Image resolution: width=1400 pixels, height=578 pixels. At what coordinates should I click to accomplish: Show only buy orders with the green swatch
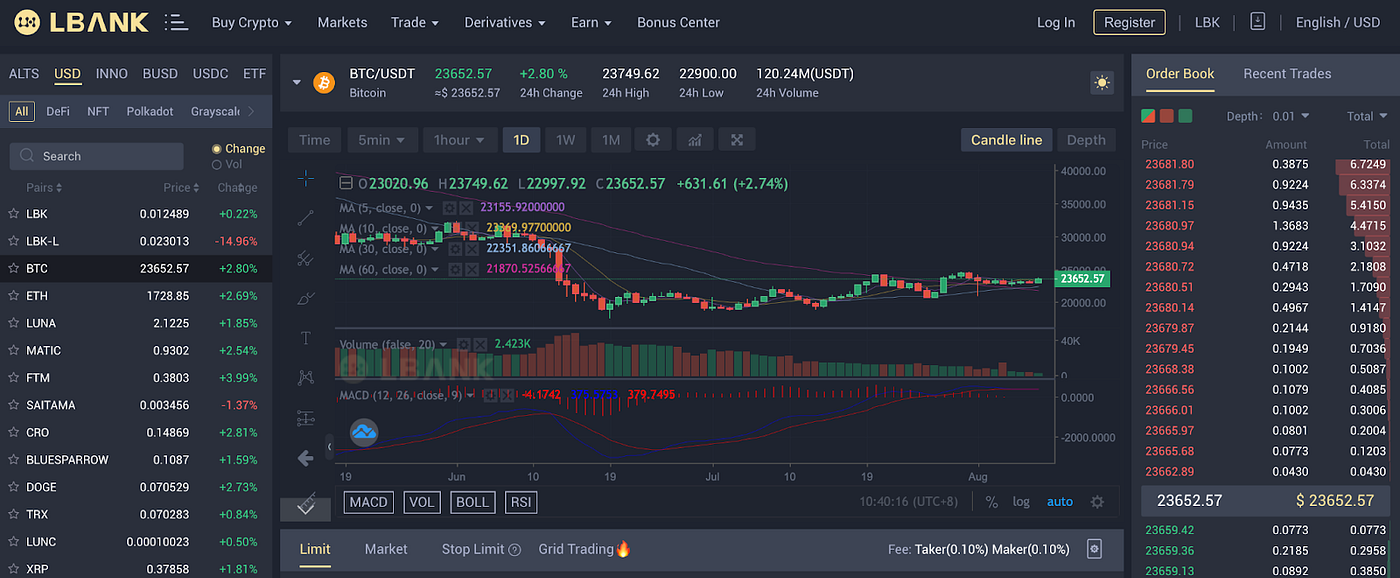1185,116
